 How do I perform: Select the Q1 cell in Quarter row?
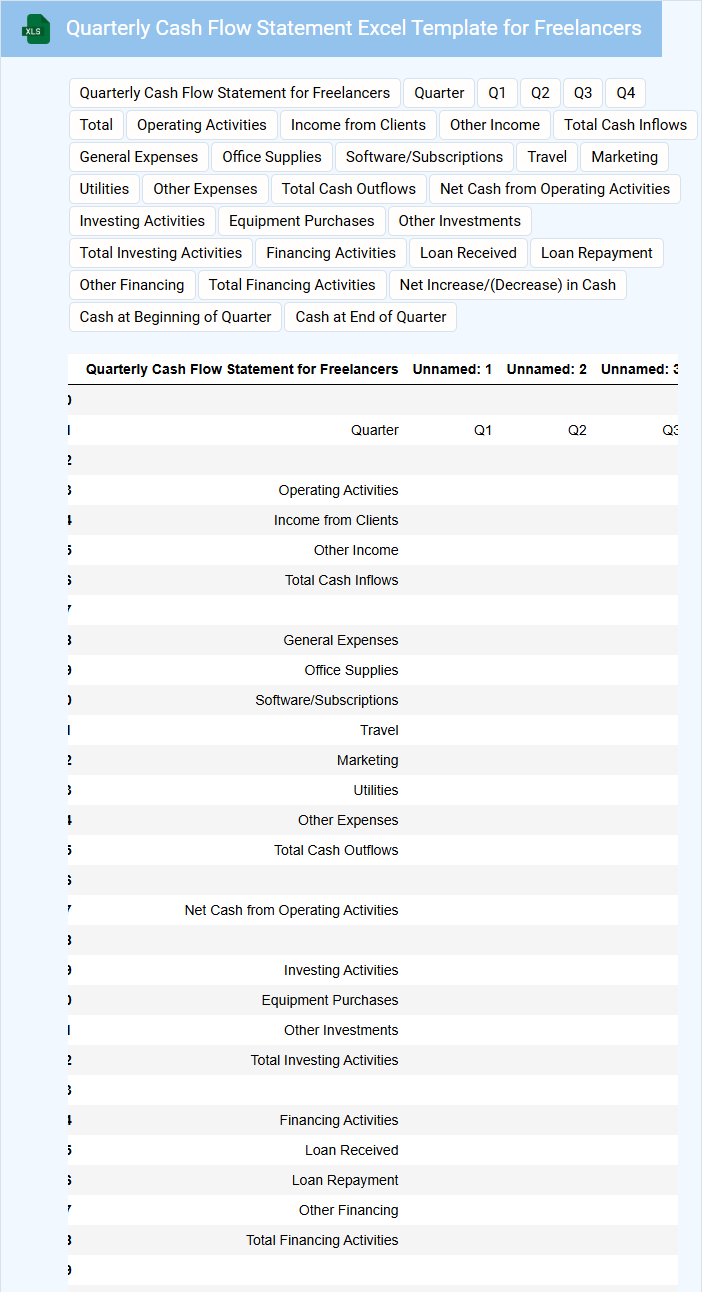482,430
